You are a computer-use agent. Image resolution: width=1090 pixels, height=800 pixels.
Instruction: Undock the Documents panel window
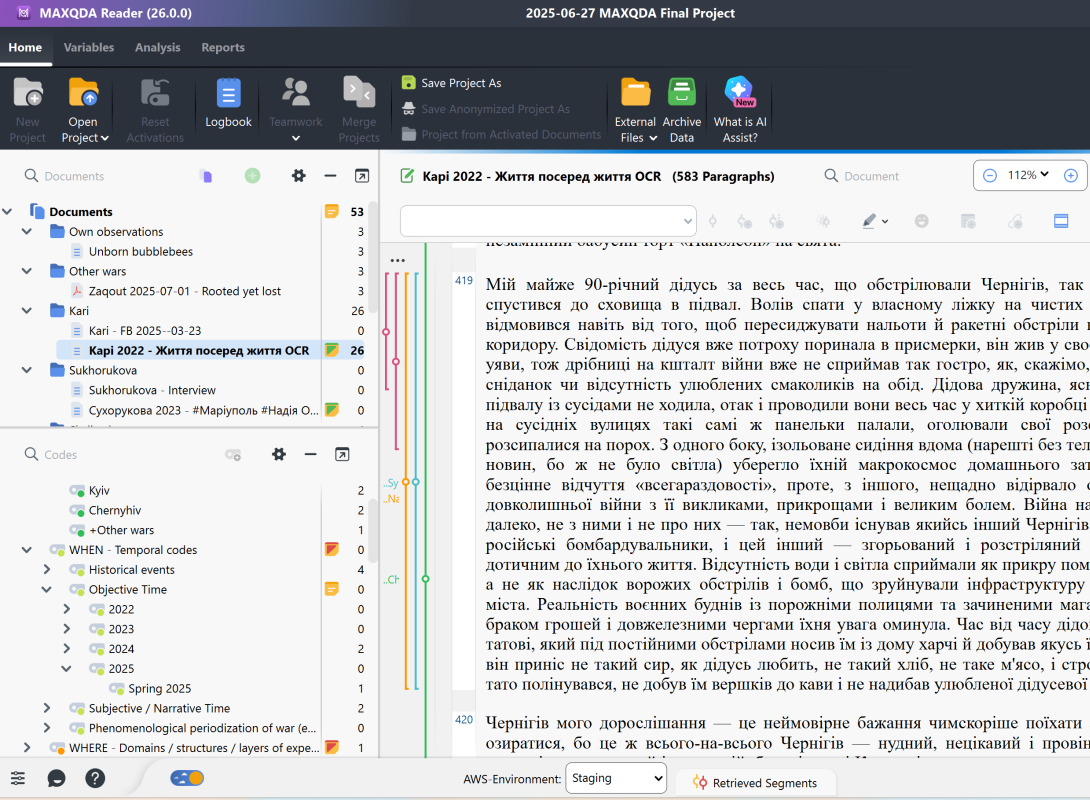361,176
